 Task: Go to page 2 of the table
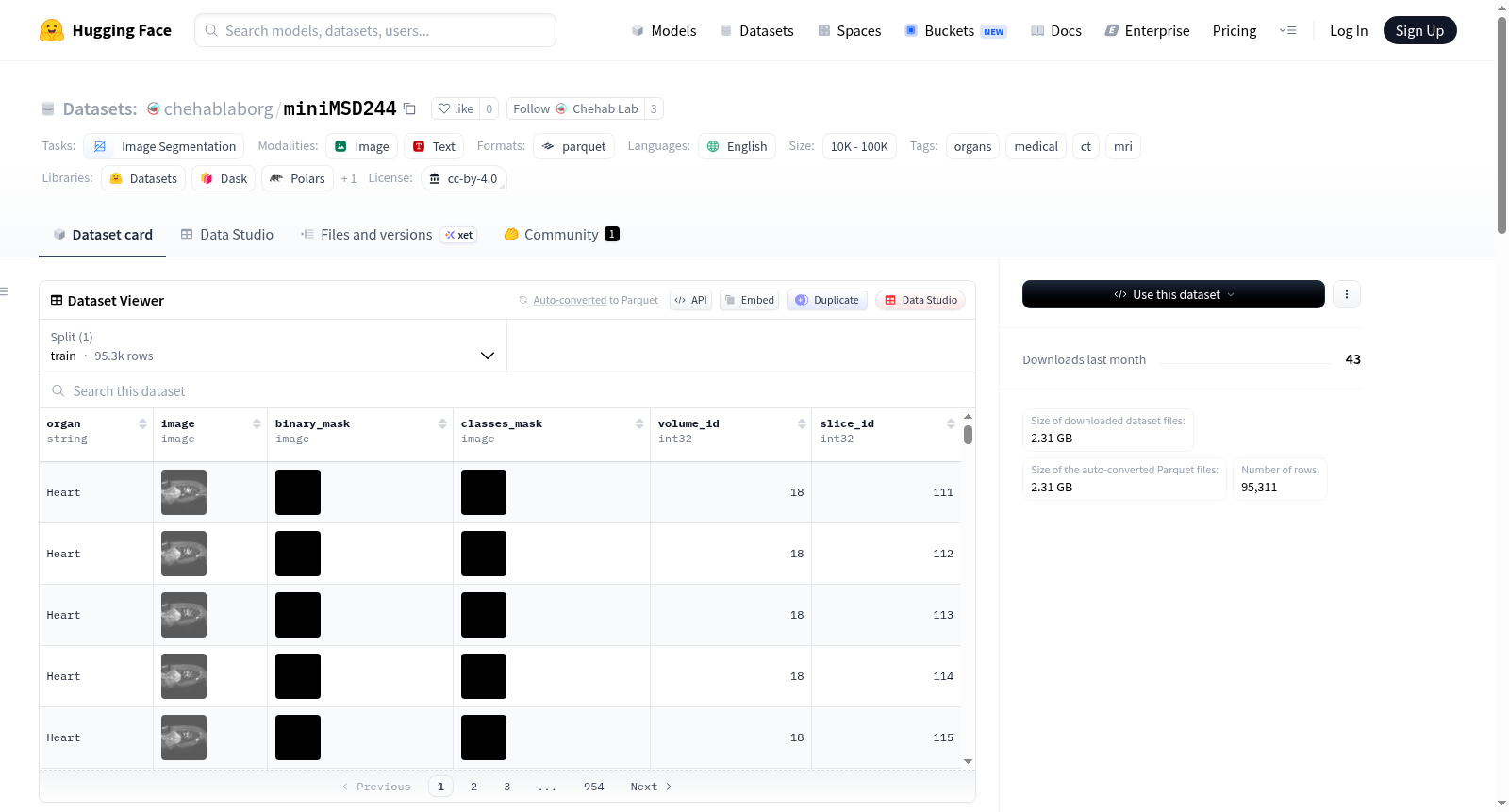[x=473, y=787]
